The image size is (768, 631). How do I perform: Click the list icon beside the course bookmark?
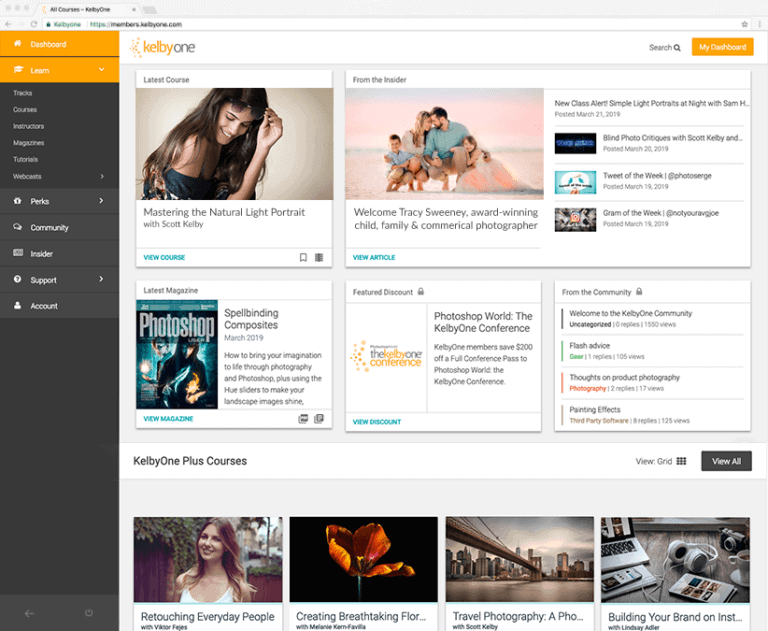(x=319, y=257)
